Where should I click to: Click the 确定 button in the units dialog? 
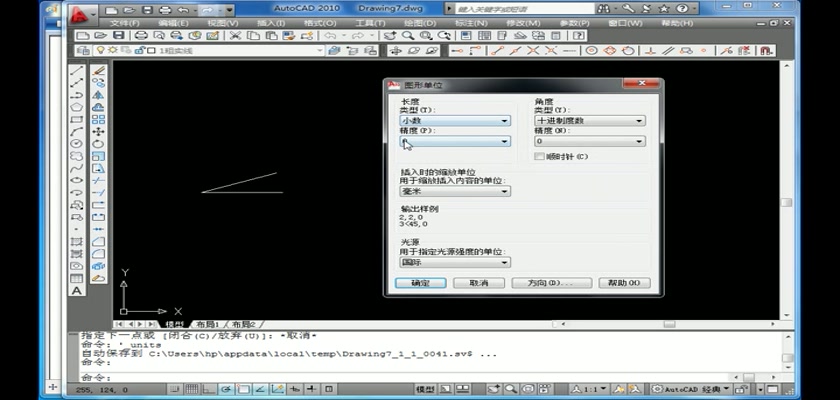[421, 283]
